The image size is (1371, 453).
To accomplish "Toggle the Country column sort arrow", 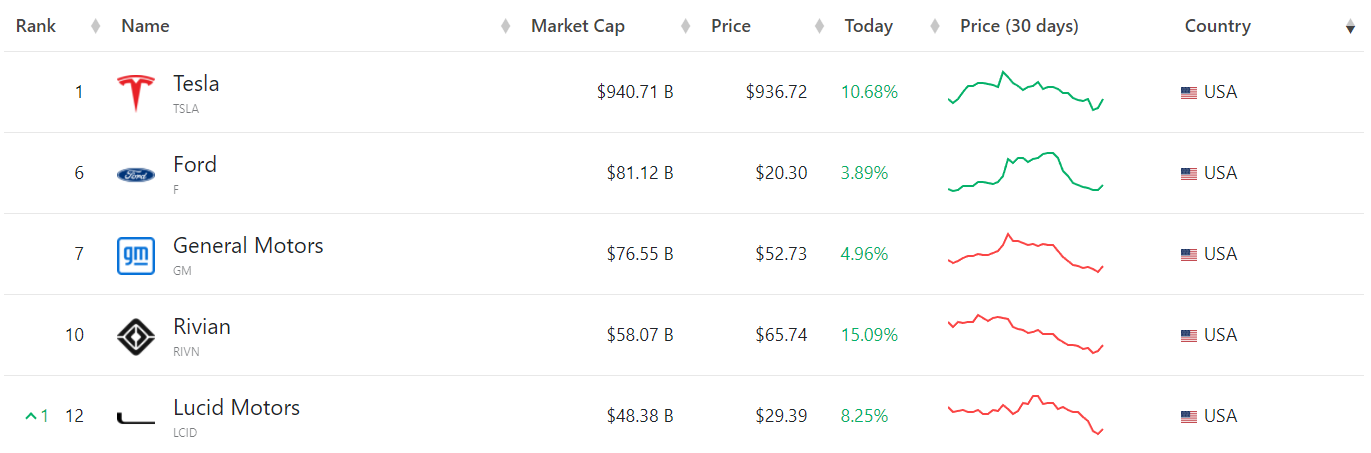I will (x=1350, y=27).
